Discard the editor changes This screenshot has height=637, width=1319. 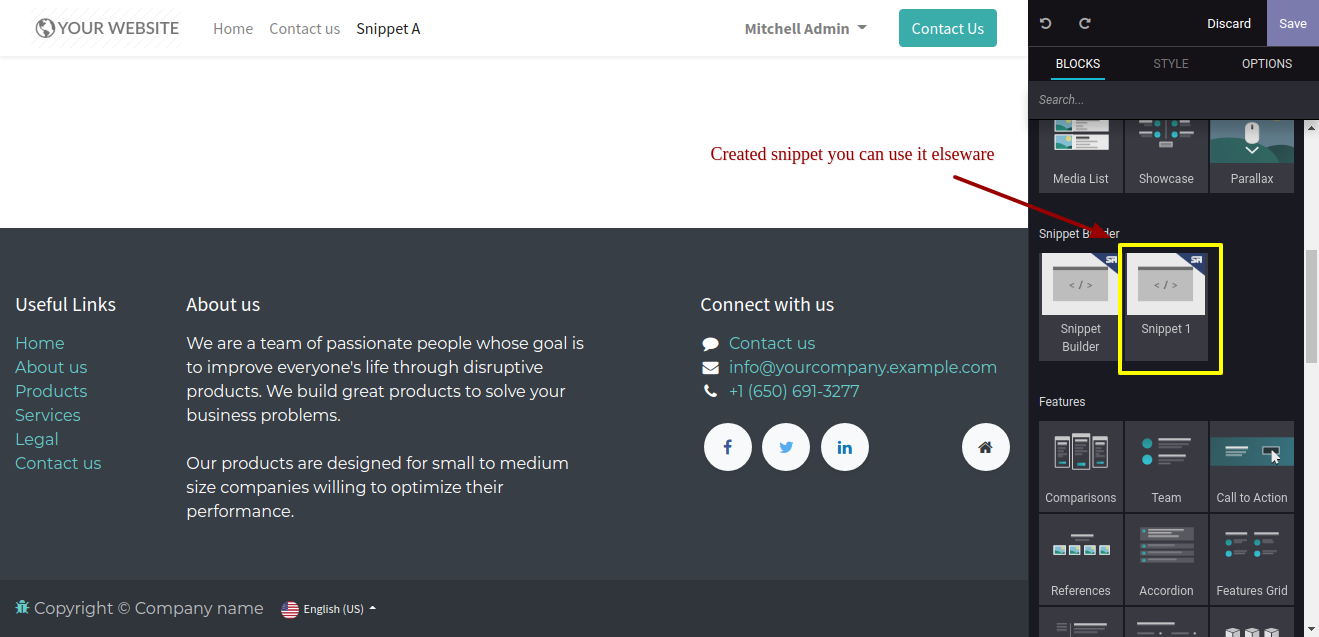1228,23
